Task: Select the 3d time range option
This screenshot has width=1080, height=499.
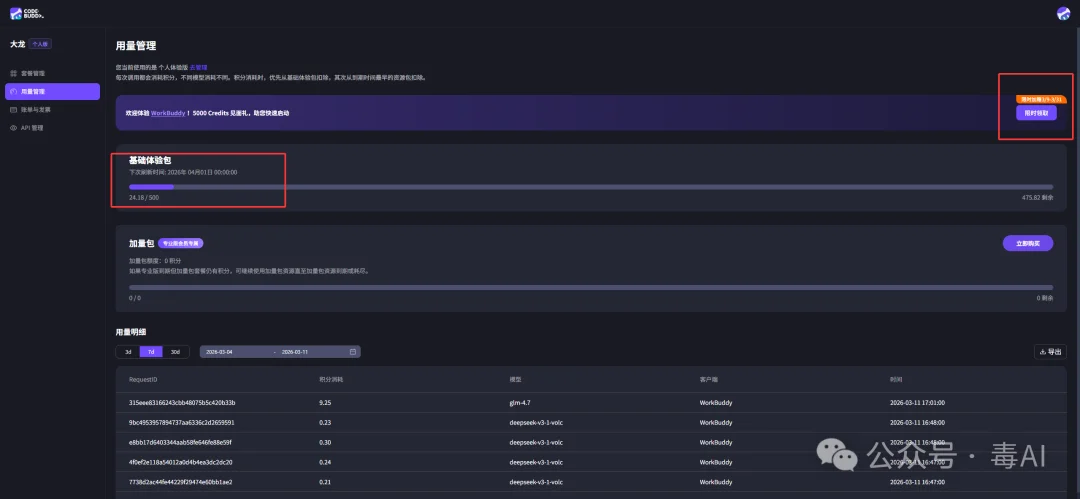Action: coord(127,352)
